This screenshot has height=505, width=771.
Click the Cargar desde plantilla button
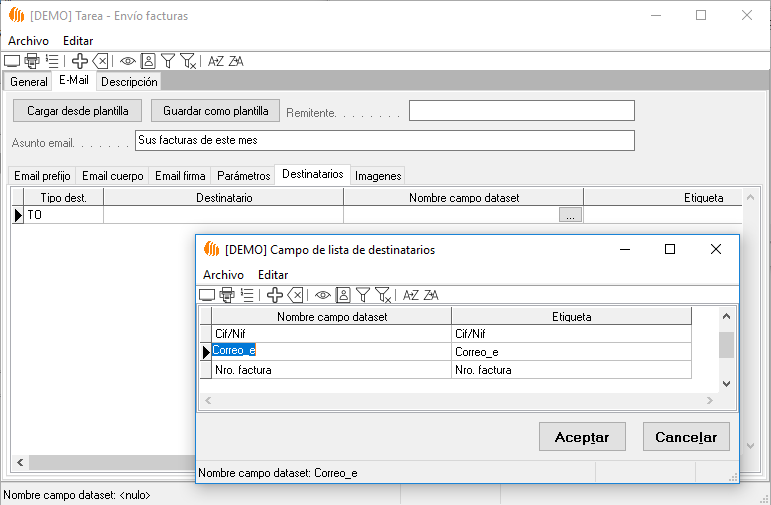point(77,111)
